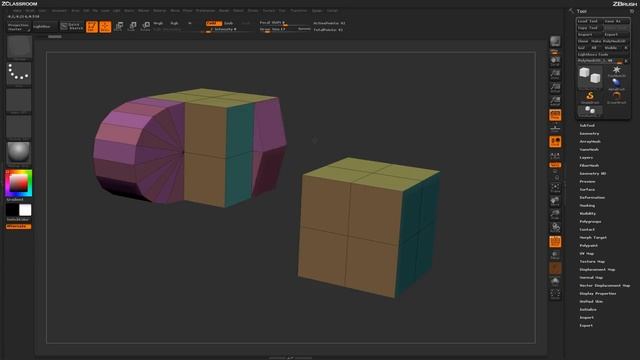The height and width of the screenshot is (360, 640).
Task: Click the right shelf Rotate view icon
Action: click(555, 227)
